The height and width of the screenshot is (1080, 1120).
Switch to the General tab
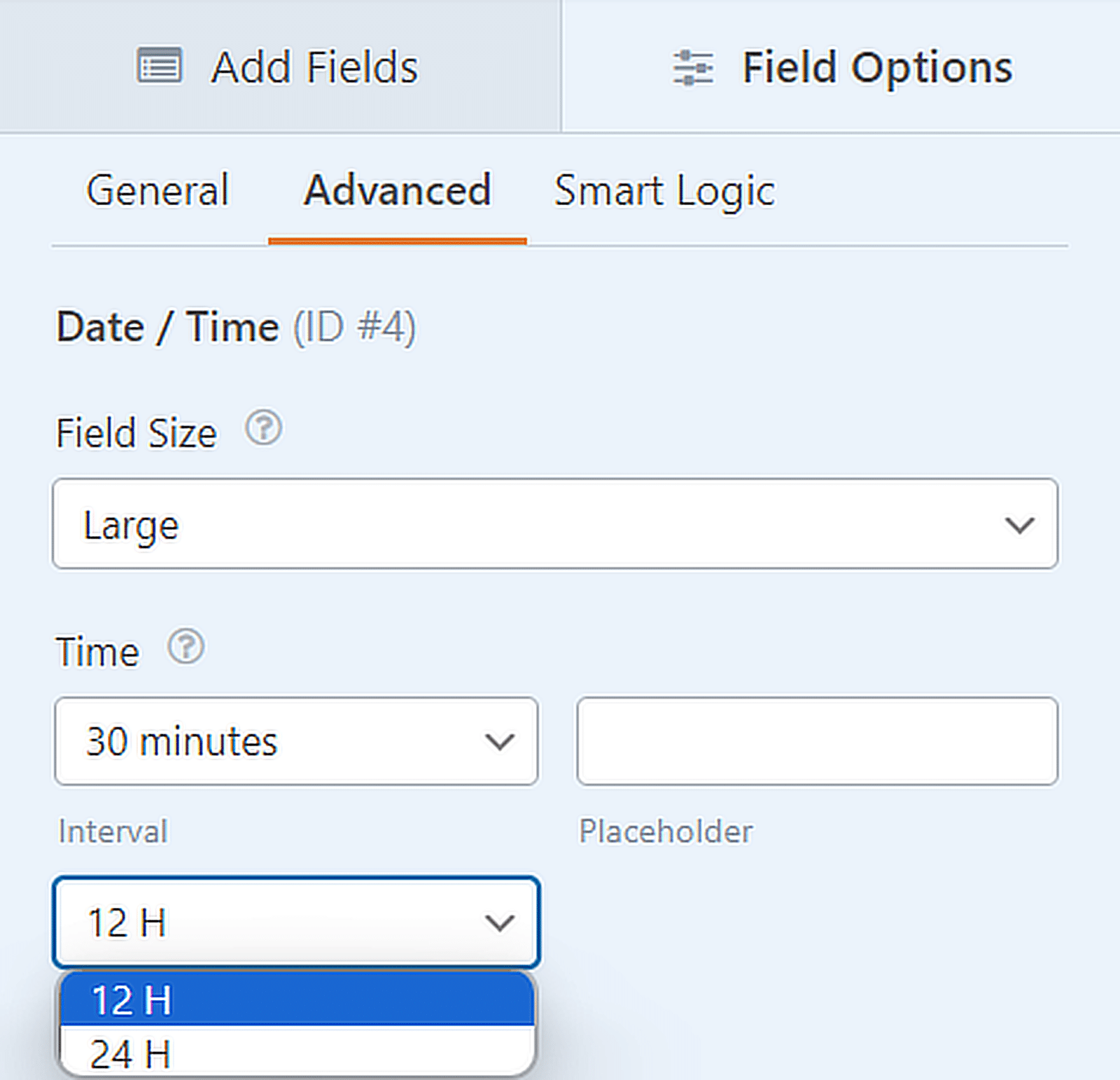pyautogui.click(x=157, y=190)
